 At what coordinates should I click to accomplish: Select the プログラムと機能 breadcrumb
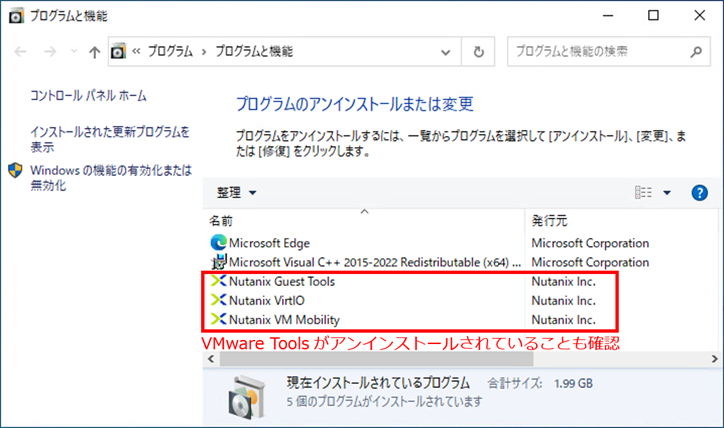[x=254, y=51]
